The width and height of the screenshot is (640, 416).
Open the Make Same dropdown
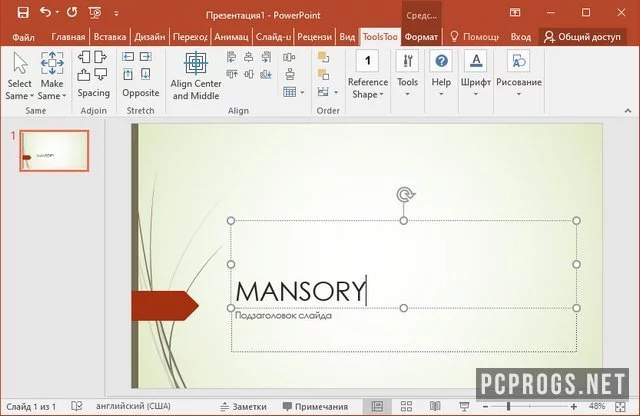(x=52, y=77)
